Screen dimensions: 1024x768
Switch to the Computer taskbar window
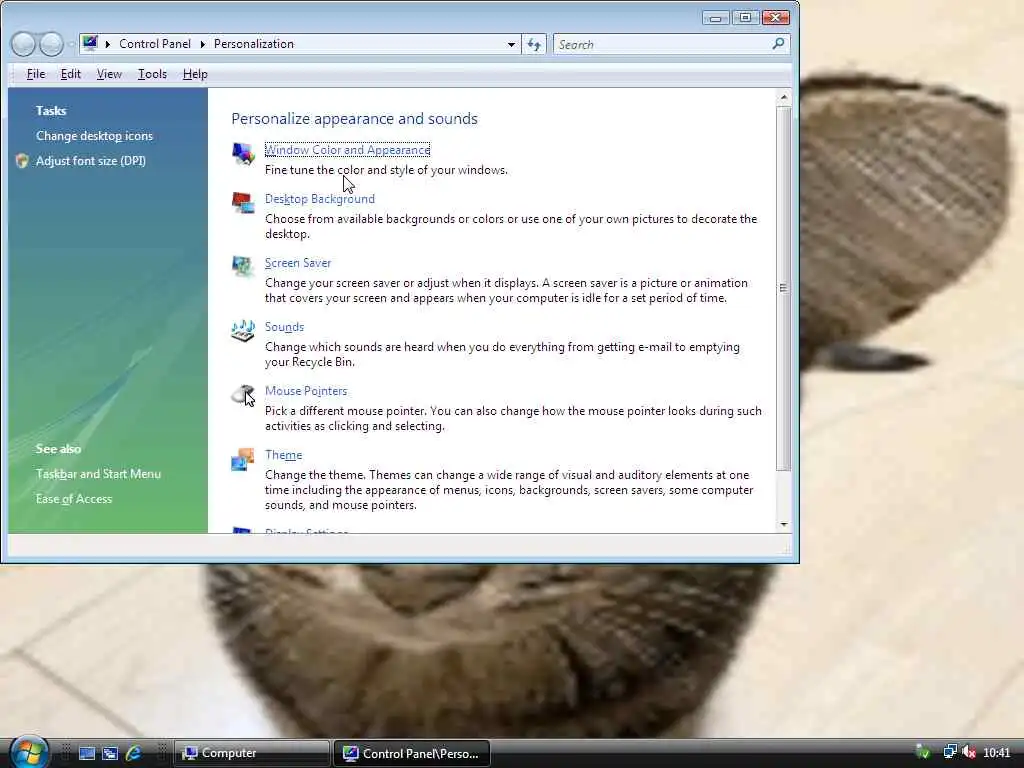pos(251,753)
